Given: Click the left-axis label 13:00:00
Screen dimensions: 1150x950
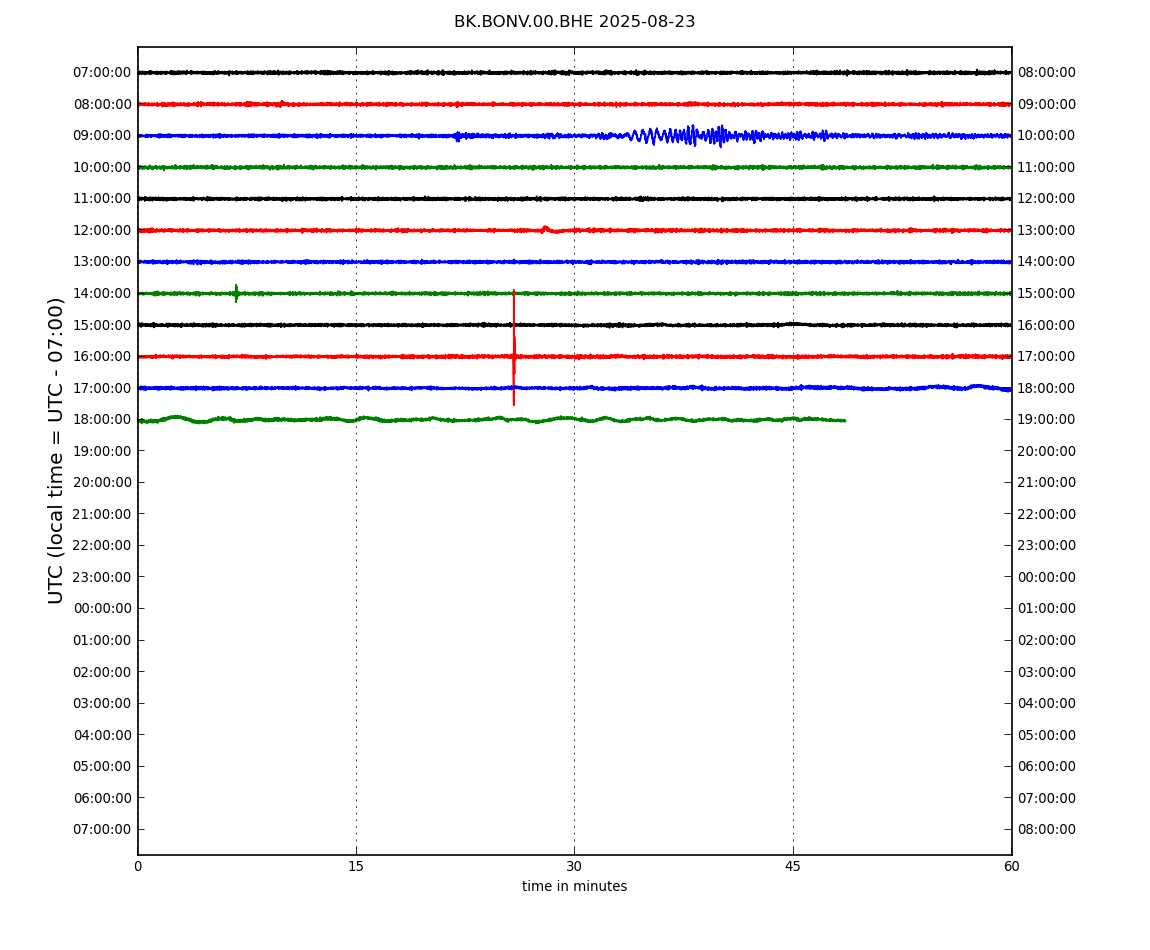Looking at the screenshot, I should (103, 262).
